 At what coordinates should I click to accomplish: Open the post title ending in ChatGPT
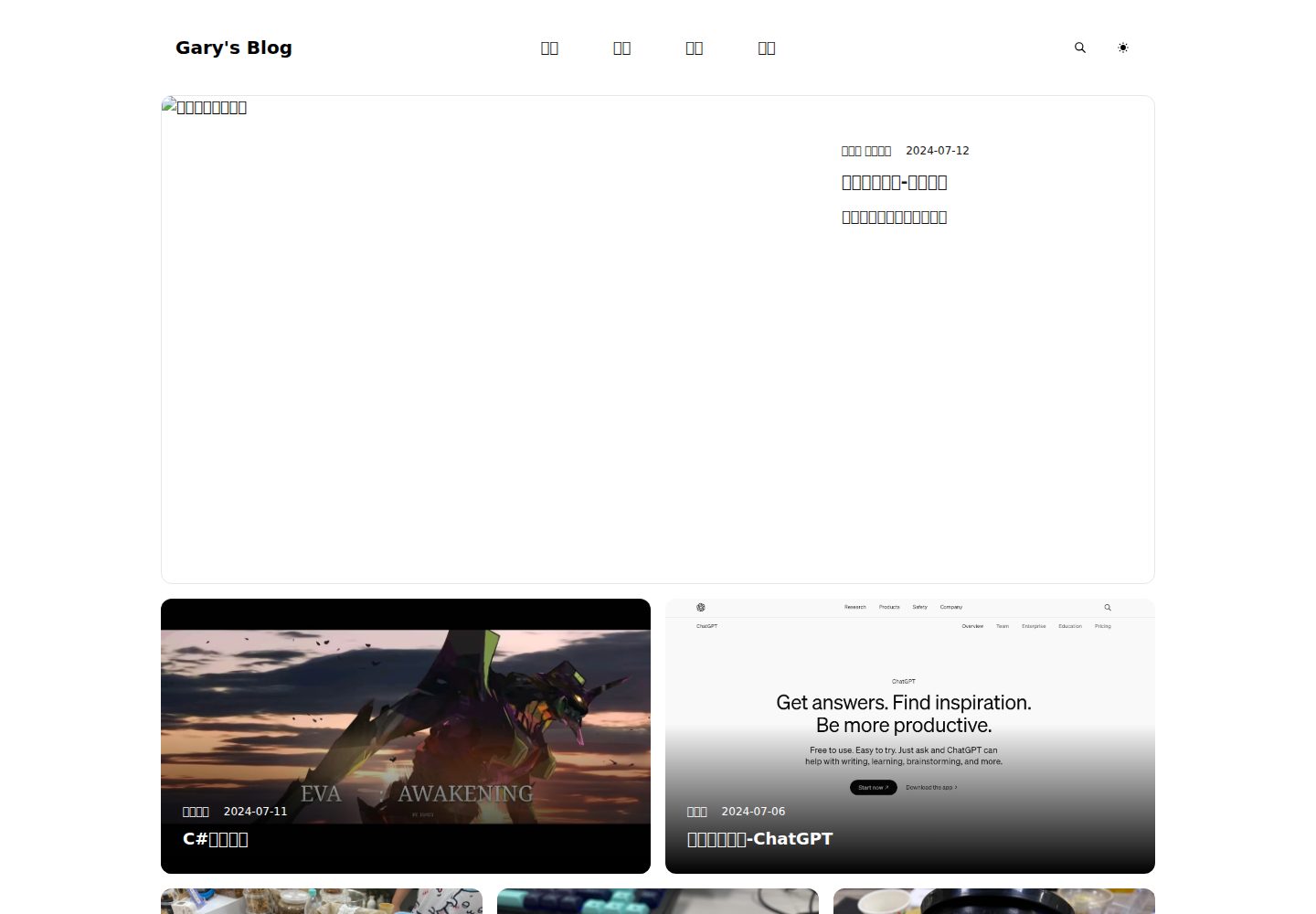760,839
